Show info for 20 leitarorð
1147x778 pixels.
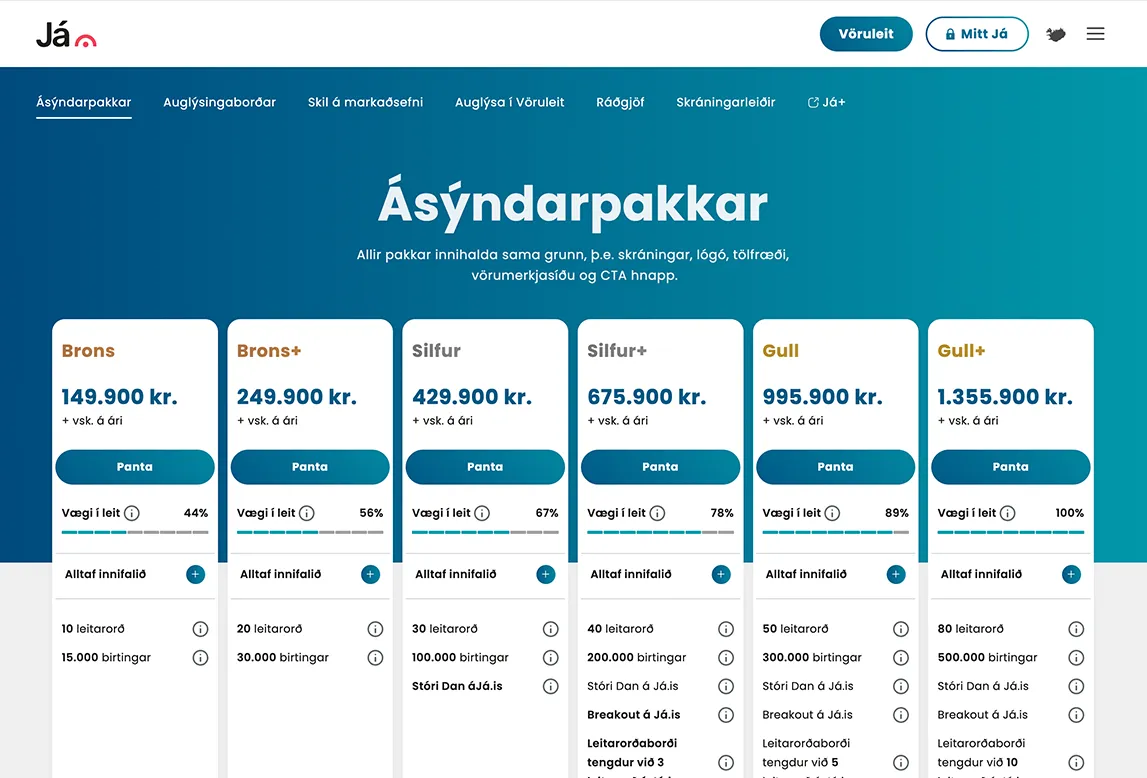click(375, 629)
